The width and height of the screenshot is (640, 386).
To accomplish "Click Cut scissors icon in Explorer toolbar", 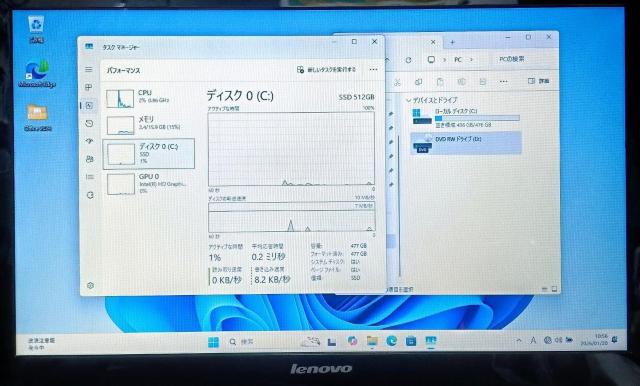I will (397, 82).
